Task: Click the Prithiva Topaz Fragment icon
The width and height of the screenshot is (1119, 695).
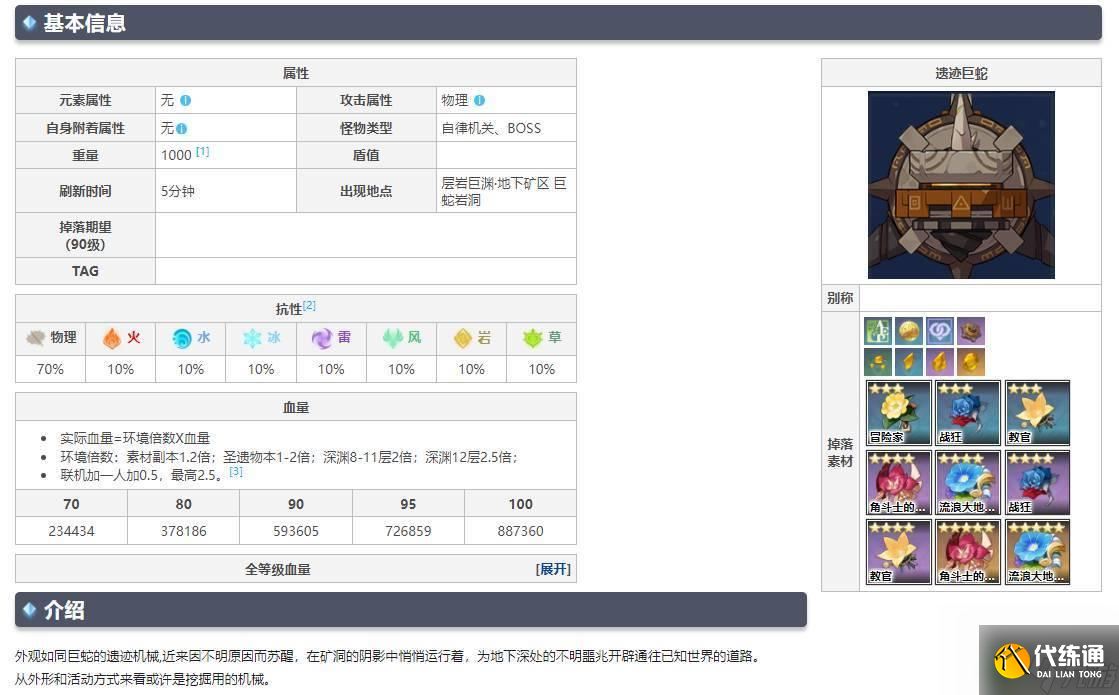Action: coord(908,362)
